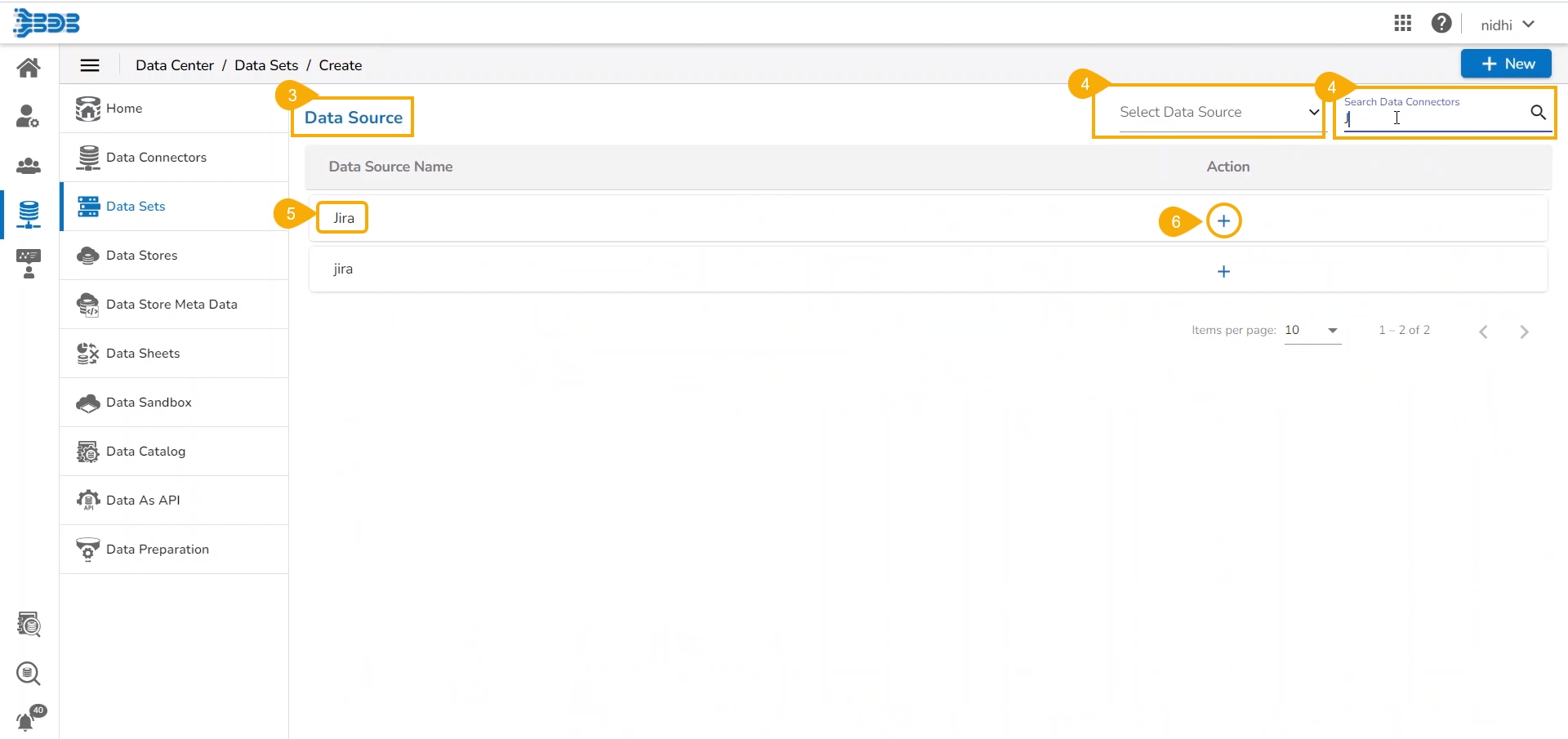
Task: Open the help question mark icon
Action: click(x=1441, y=24)
